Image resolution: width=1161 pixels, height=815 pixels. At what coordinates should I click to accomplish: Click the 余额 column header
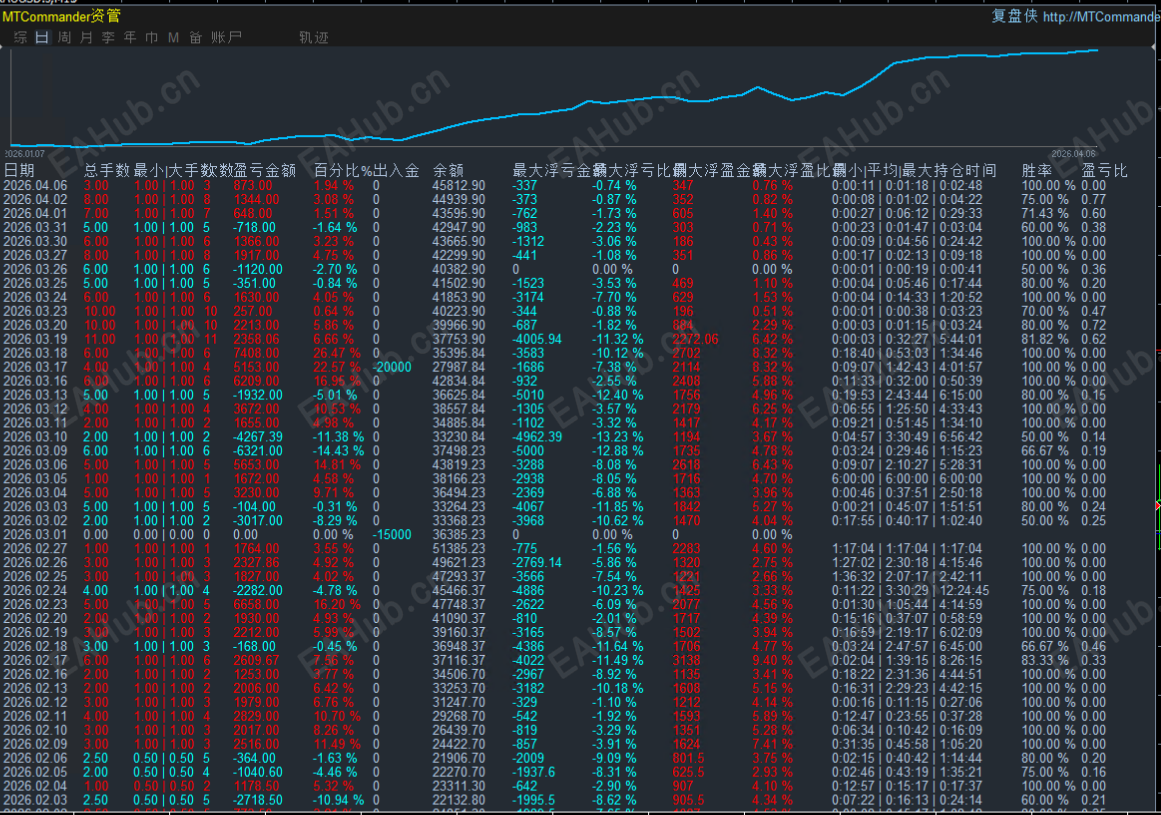[448, 170]
